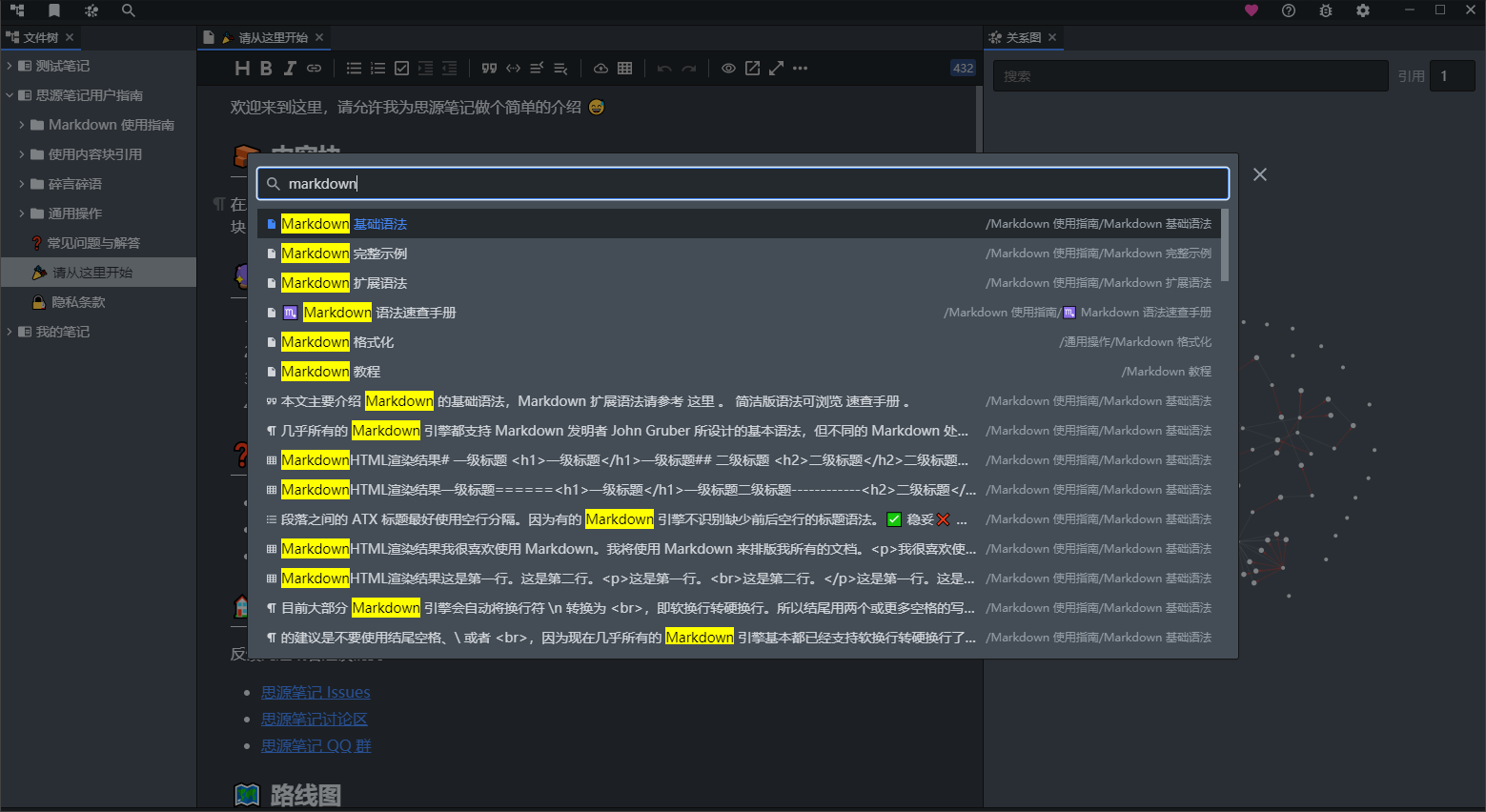Collapse the 思源笔记用户指南 notebook

[10, 95]
